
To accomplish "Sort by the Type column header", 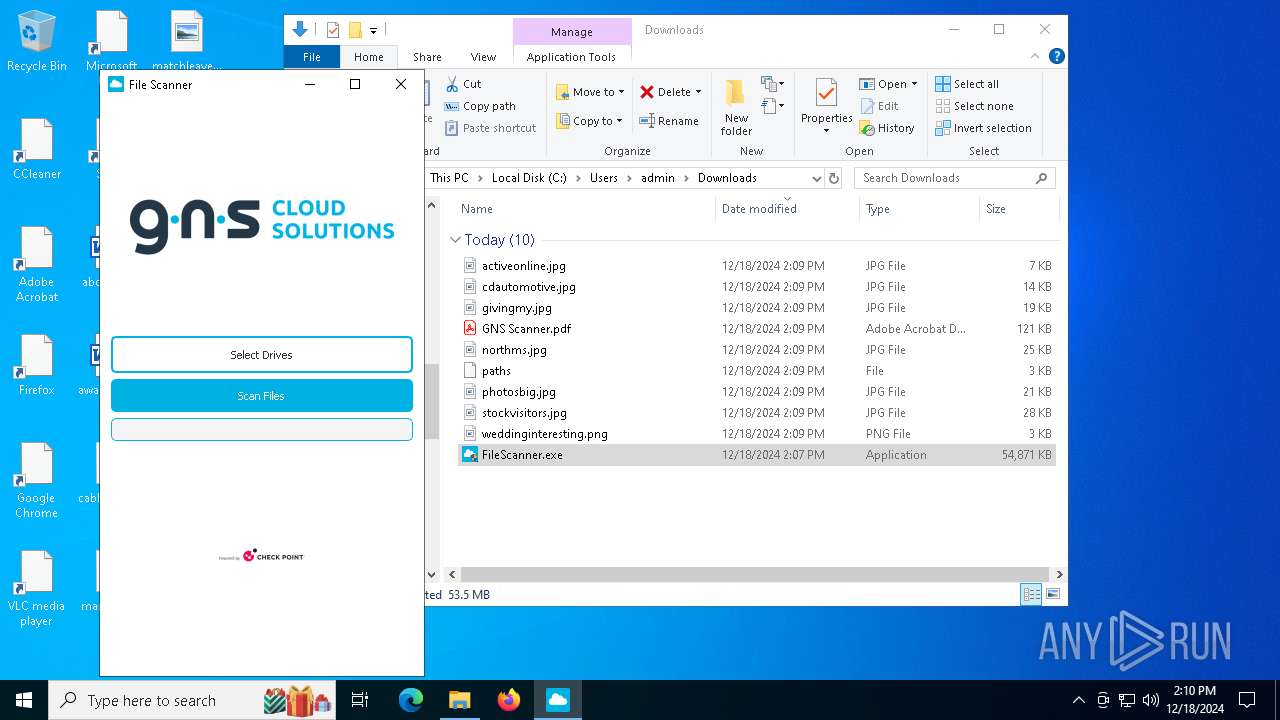I will pyautogui.click(x=919, y=209).
